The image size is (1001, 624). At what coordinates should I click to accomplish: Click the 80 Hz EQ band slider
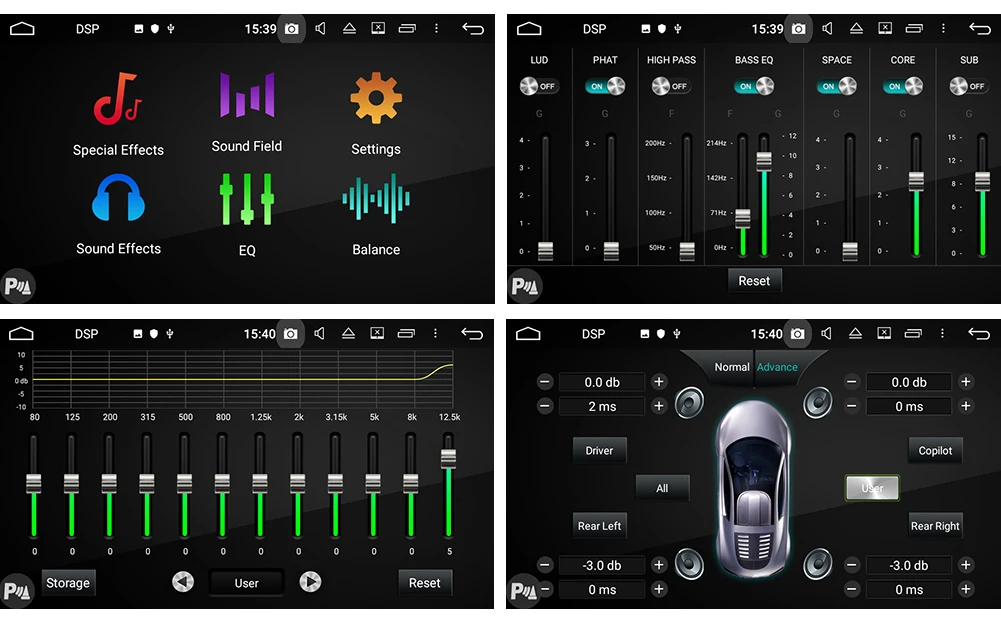(x=34, y=485)
